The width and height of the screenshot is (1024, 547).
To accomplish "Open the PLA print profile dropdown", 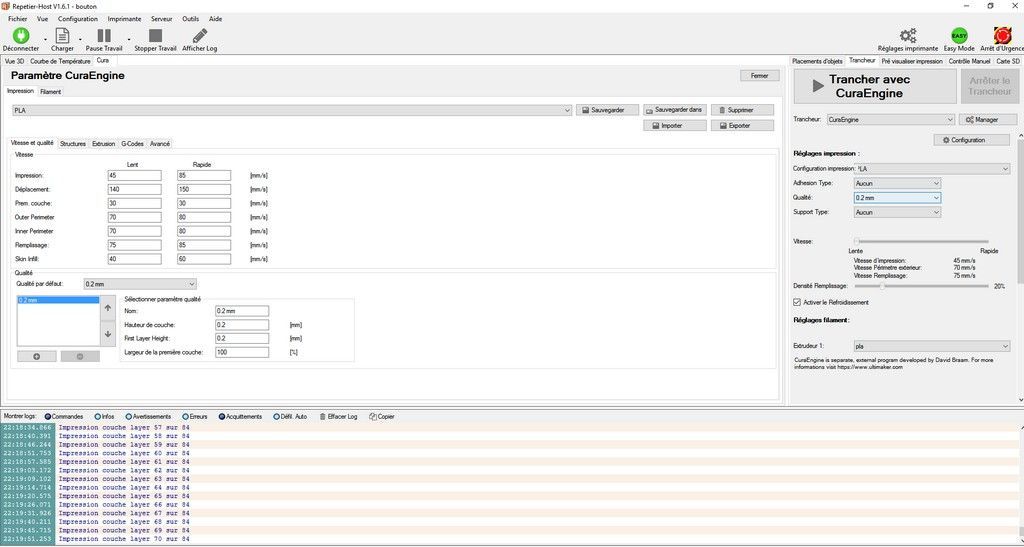I will (x=292, y=111).
